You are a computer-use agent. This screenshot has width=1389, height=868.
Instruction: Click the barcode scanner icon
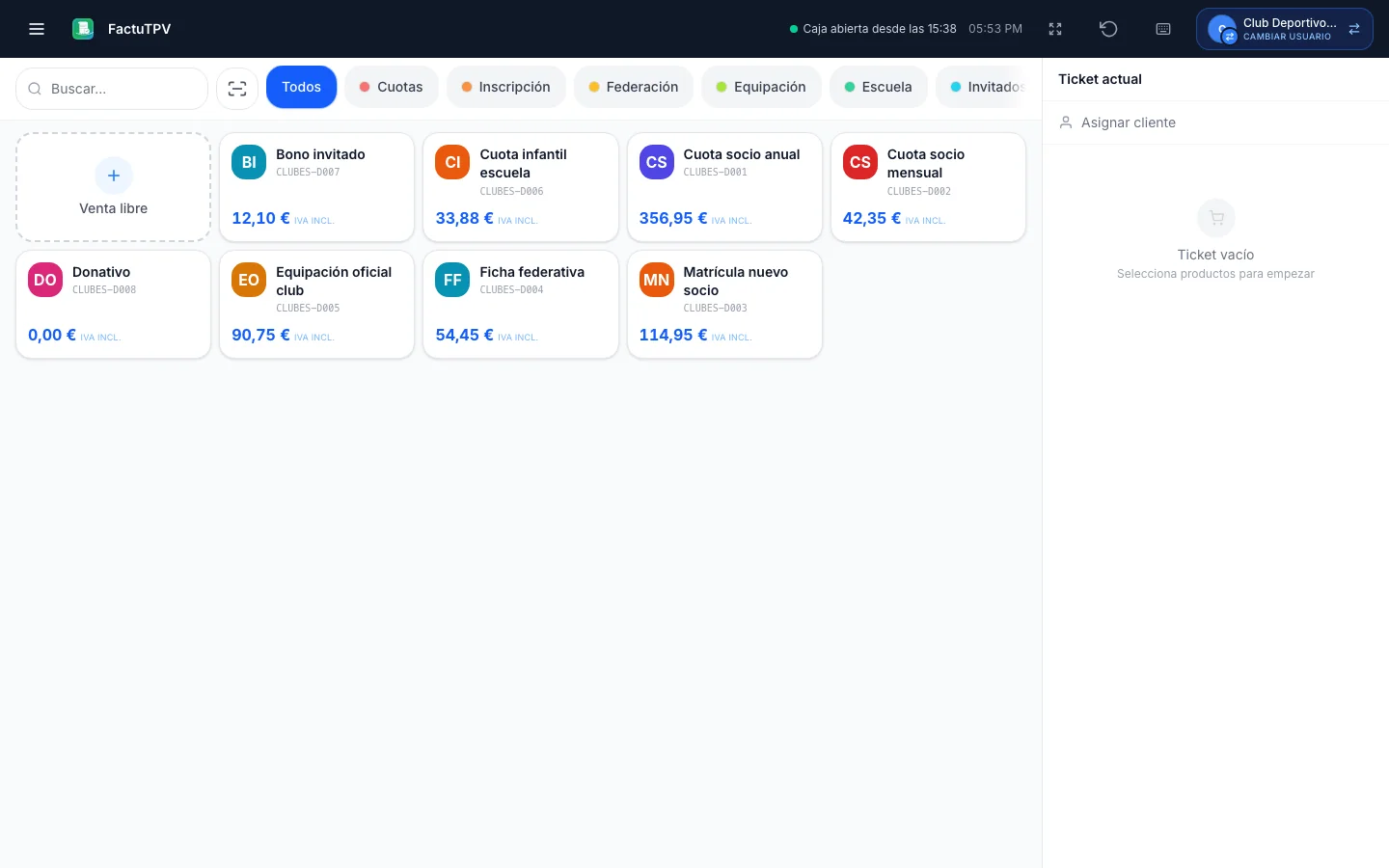click(237, 89)
